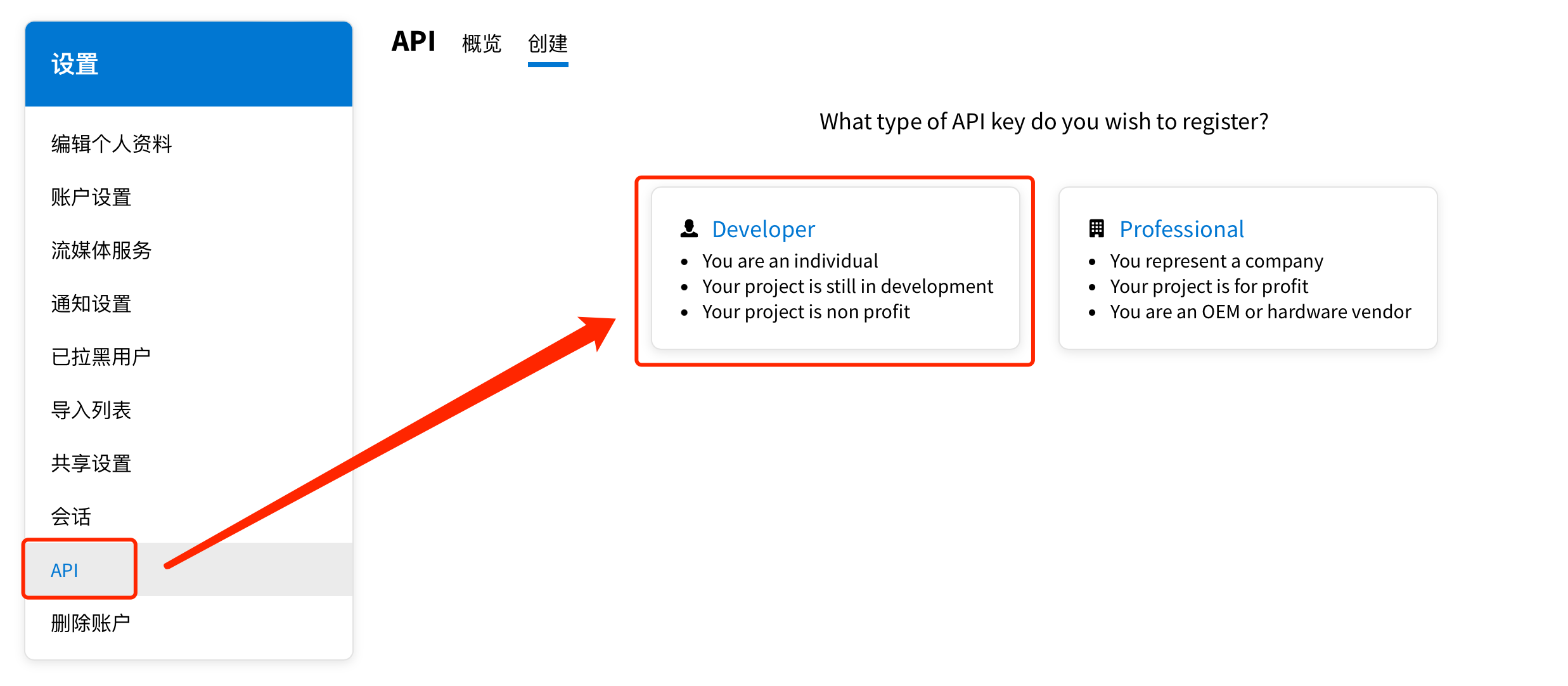Select API in the settings sidebar
Image resolution: width=1568 pixels, height=686 pixels.
click(65, 570)
